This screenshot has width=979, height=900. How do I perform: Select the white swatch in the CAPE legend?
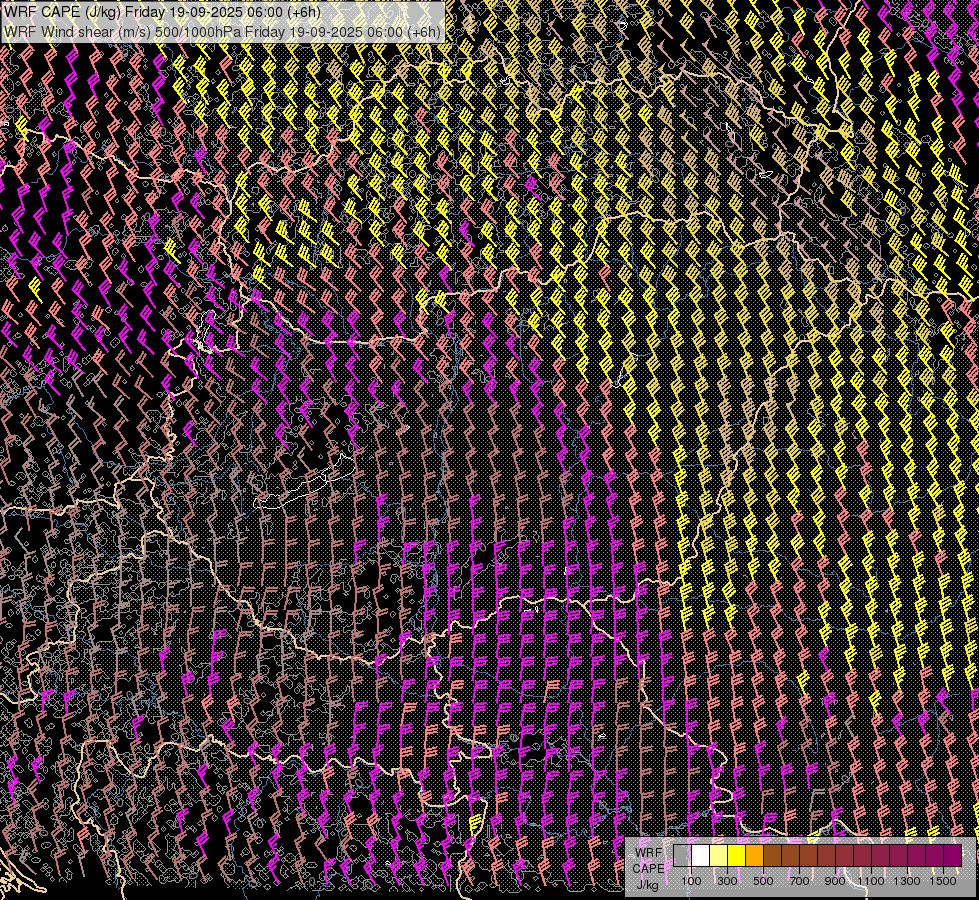pyautogui.click(x=700, y=855)
